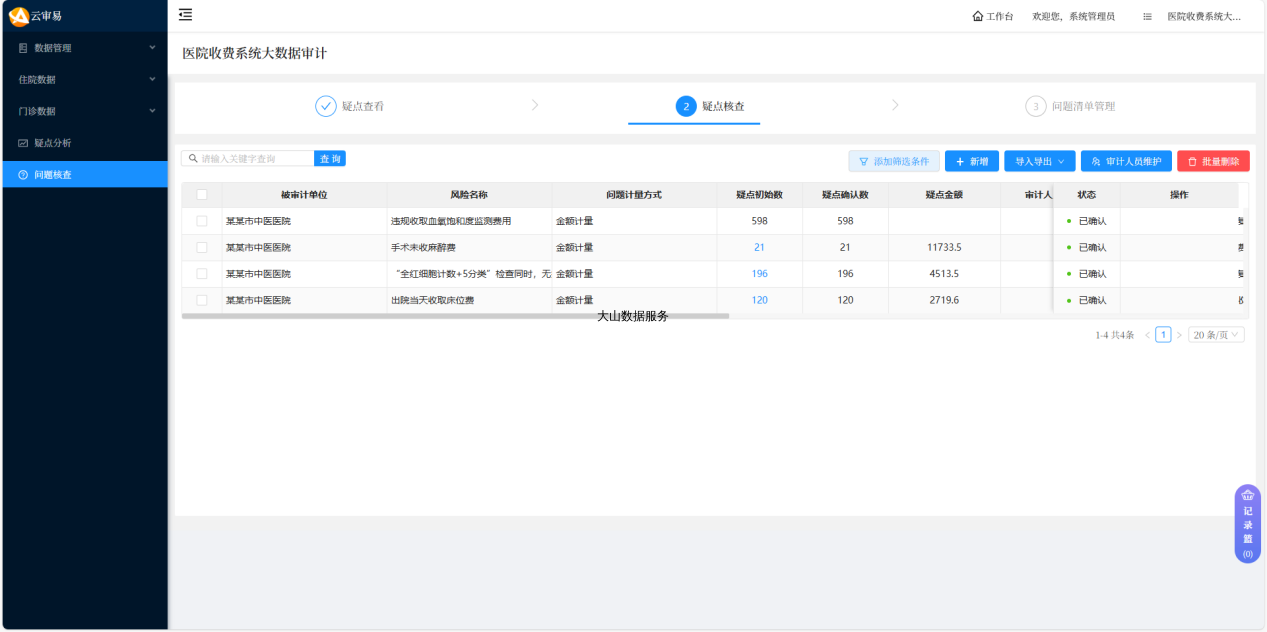This screenshot has width=1267, height=632.
Task: Click the magnifier icon in search box
Action: click(x=193, y=159)
